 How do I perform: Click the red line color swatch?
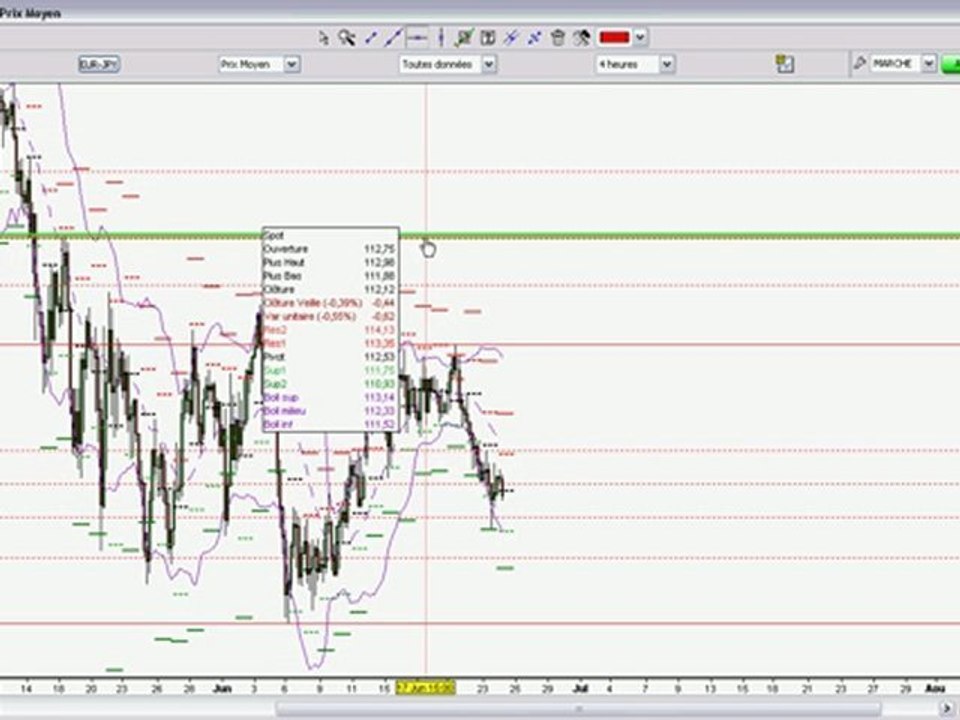(x=614, y=37)
